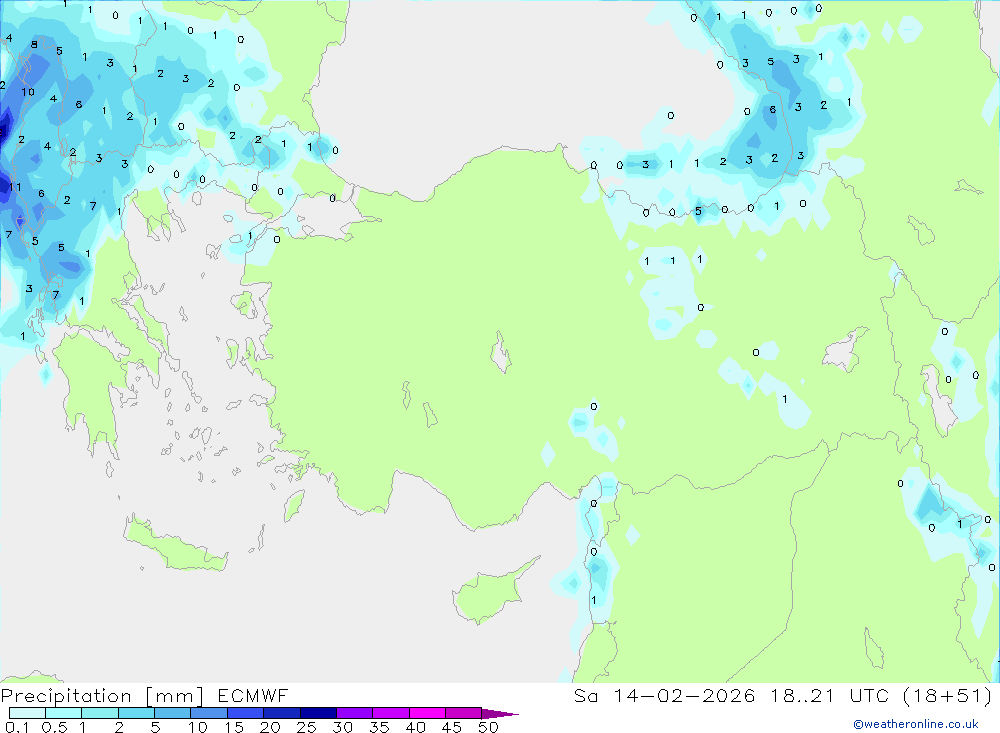
Task: Click the legend label '35'
Action: coord(379,727)
